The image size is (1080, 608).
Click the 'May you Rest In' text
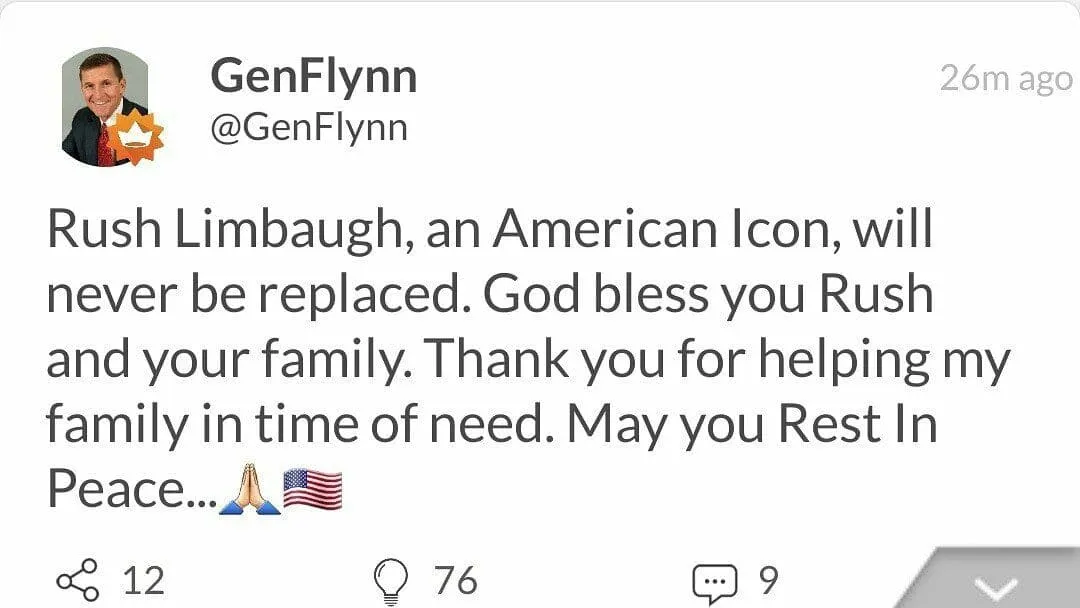tap(752, 426)
